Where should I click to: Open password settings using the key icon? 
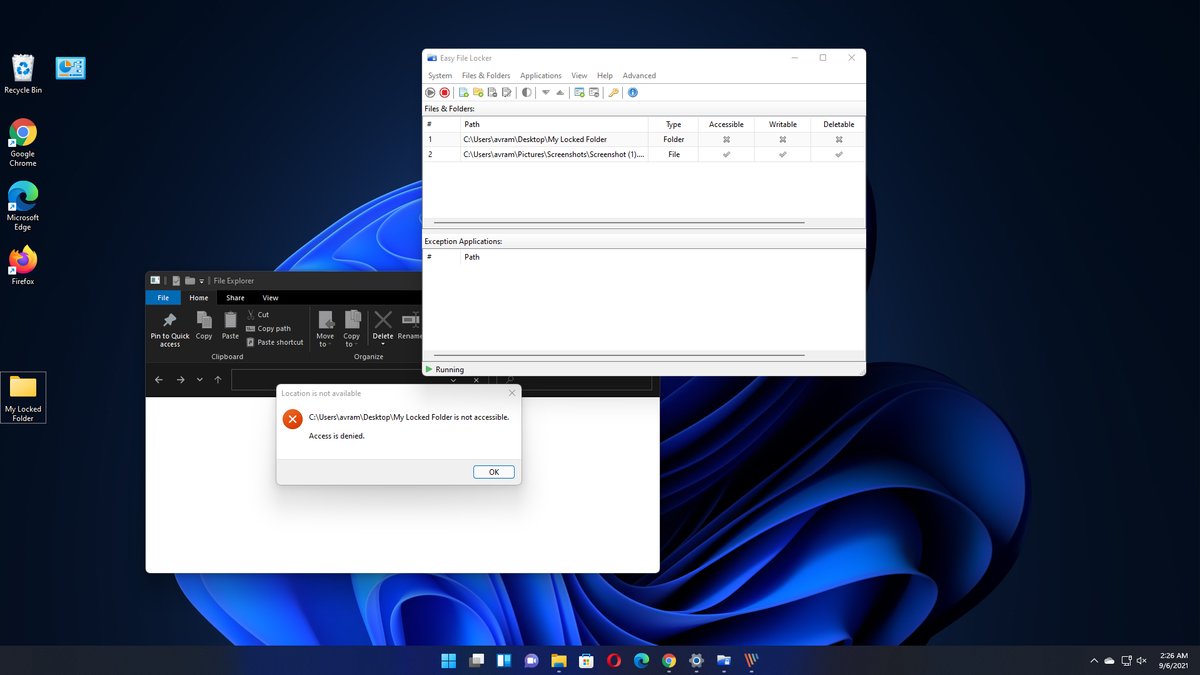[x=612, y=92]
